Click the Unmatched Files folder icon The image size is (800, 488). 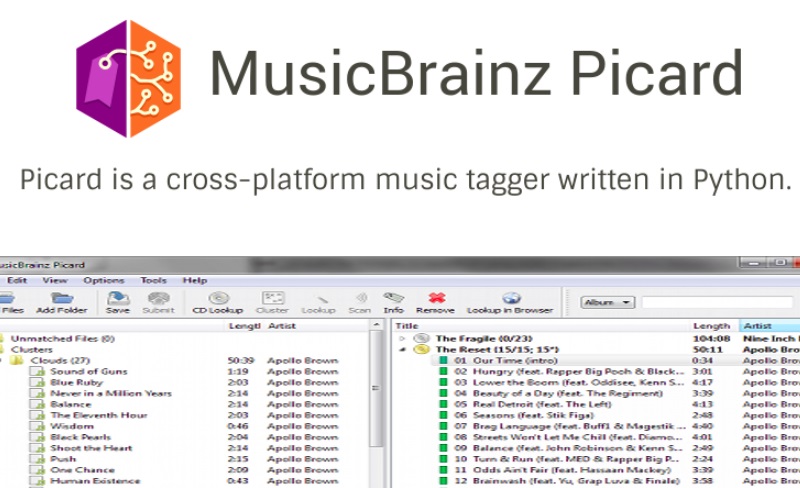pyautogui.click(x=2, y=338)
